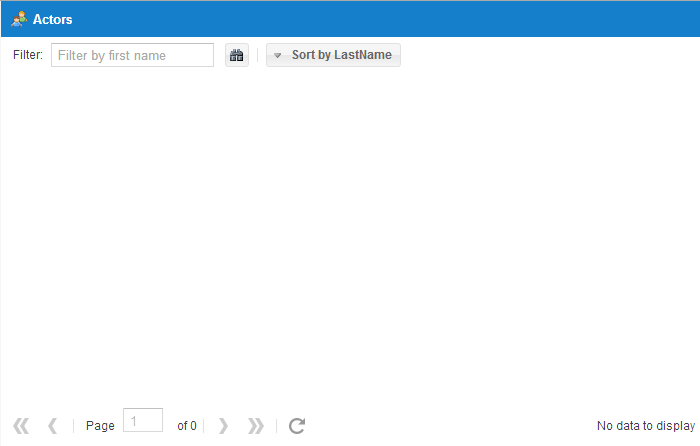Click the page number input box

pos(143,420)
